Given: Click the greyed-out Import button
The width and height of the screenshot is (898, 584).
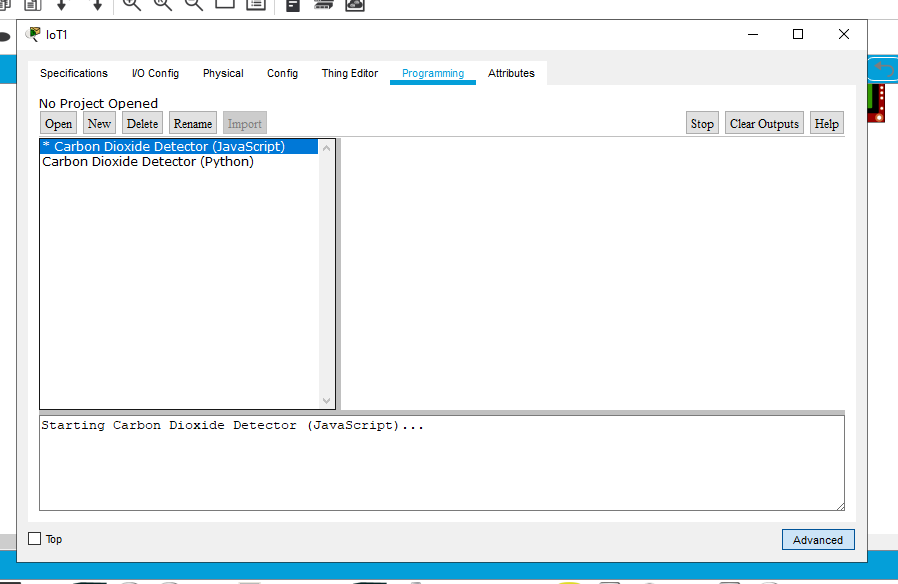Looking at the screenshot, I should coord(245,124).
